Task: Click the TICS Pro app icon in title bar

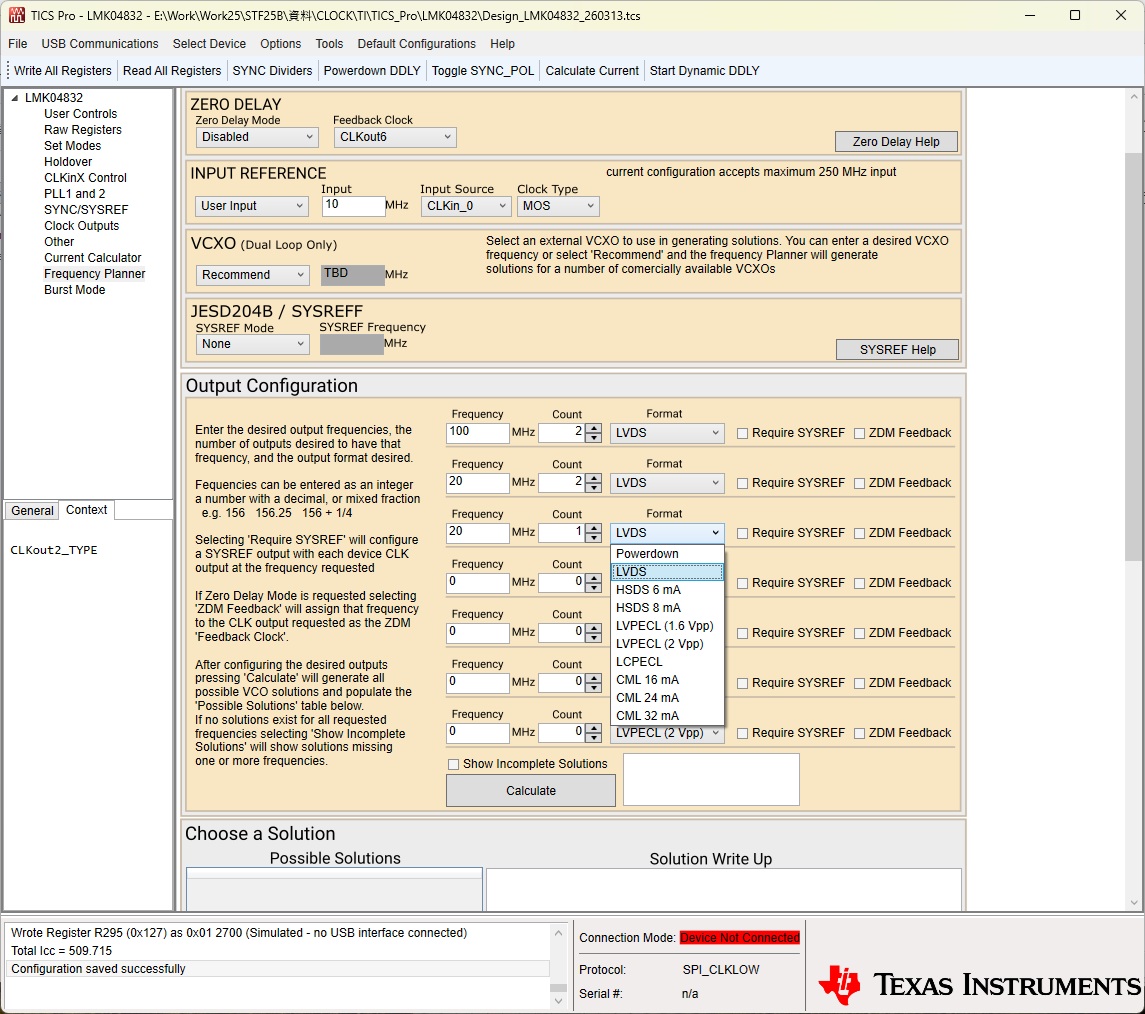Action: (x=16, y=15)
